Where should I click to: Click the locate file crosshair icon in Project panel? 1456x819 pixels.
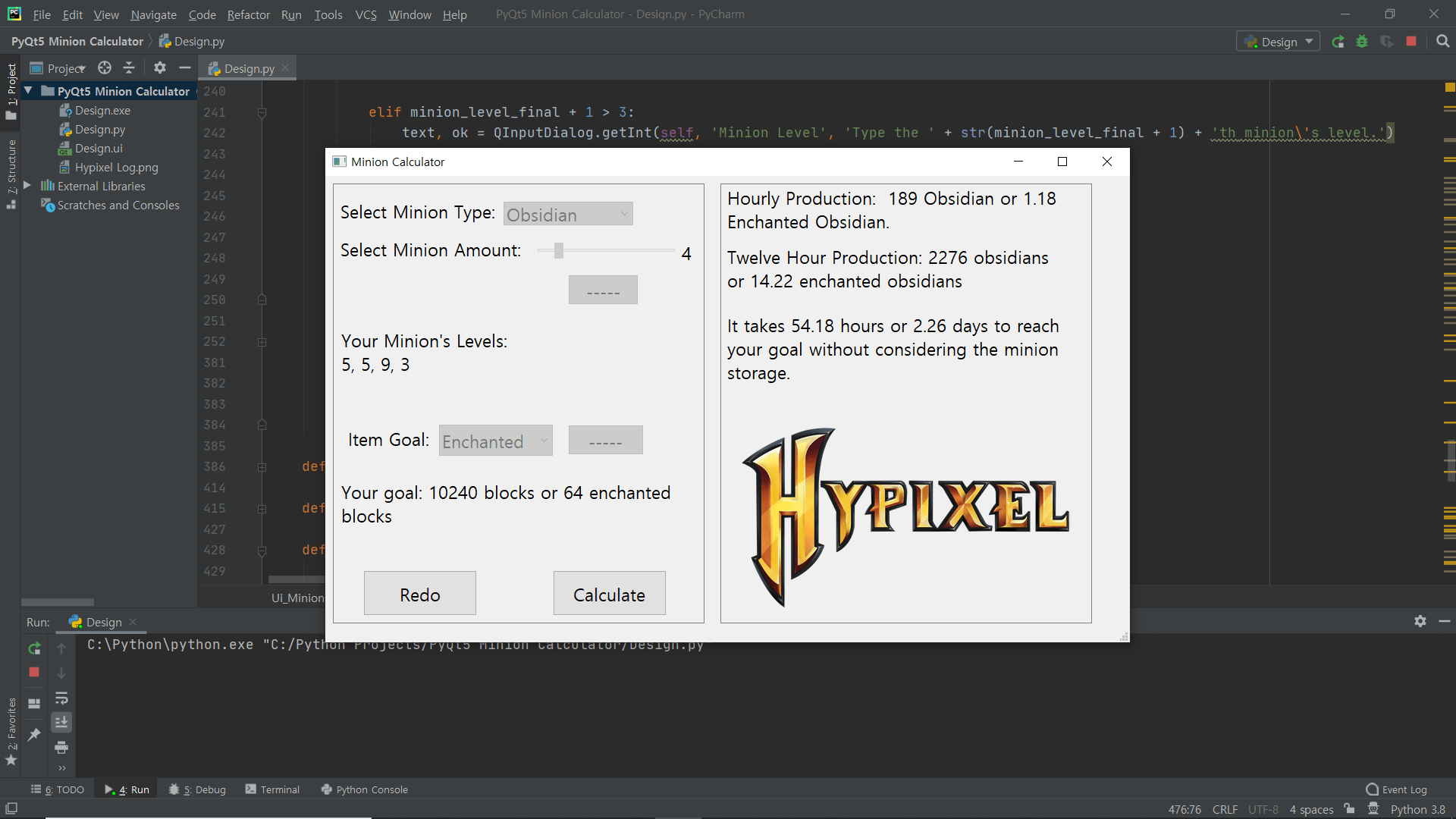(x=105, y=68)
